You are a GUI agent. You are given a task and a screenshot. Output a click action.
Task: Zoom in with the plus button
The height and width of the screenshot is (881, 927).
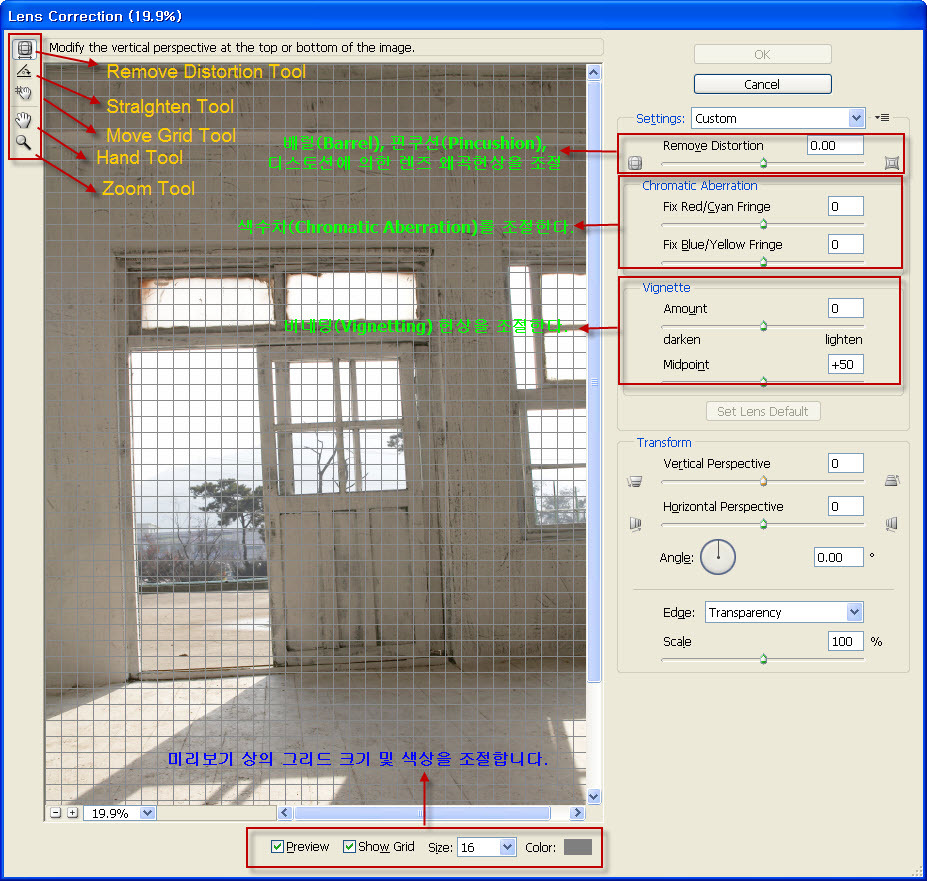[x=72, y=813]
